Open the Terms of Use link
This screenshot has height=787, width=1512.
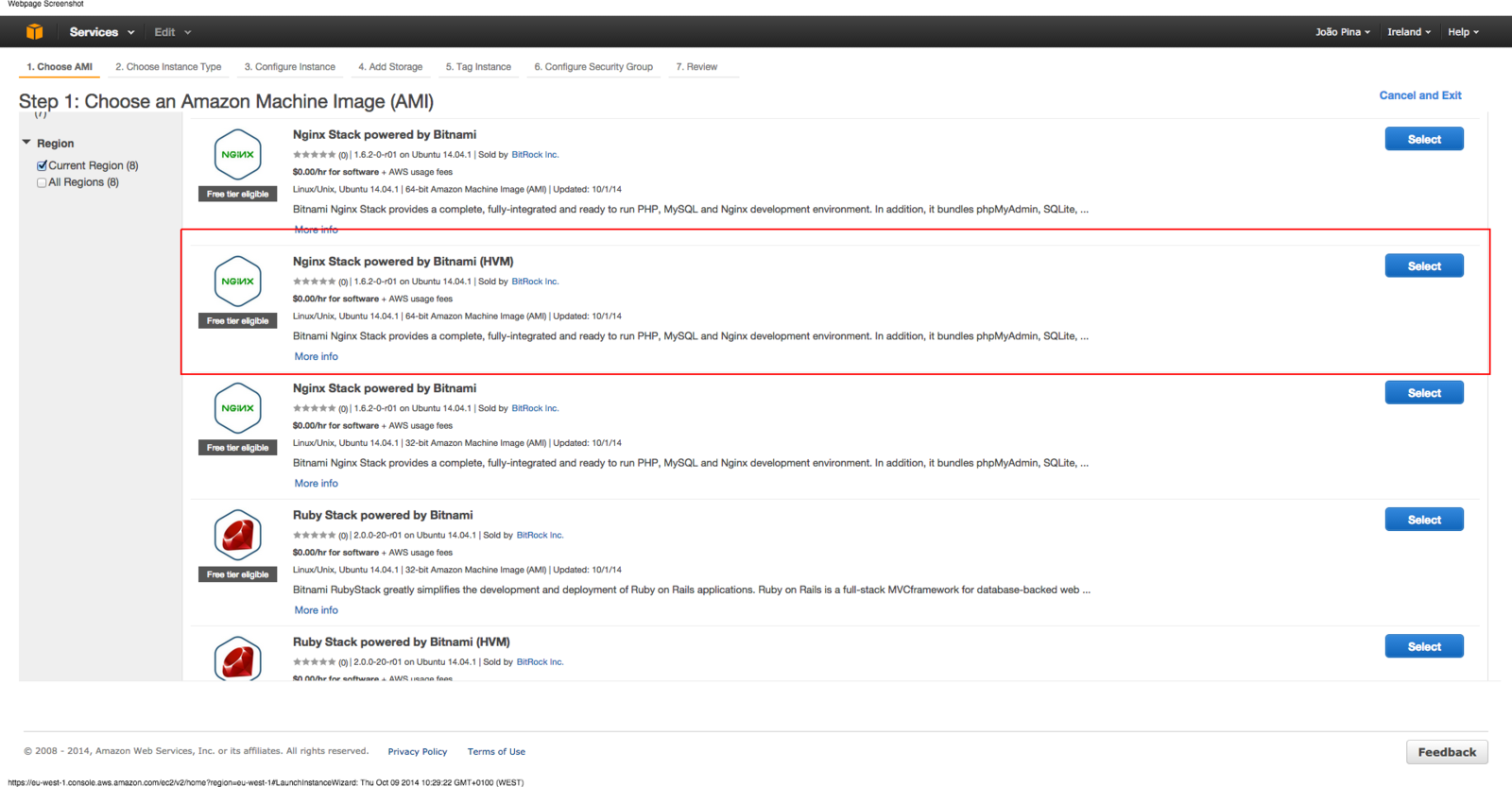pyautogui.click(x=496, y=752)
